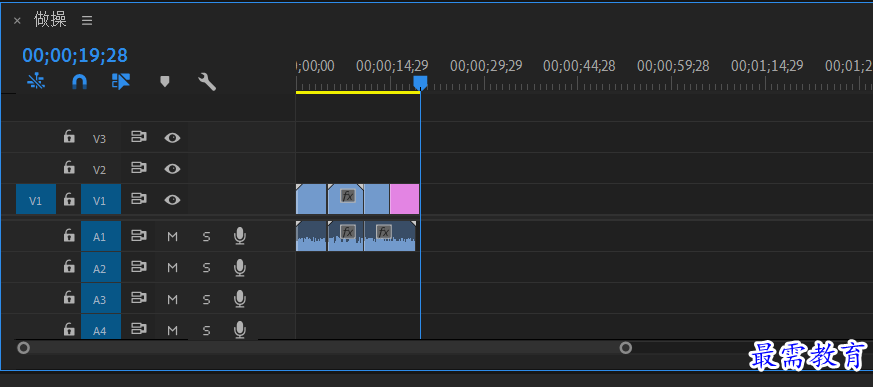This screenshot has width=873, height=387.
Task: Hide track V2 output with eye icon
Action: [172, 169]
